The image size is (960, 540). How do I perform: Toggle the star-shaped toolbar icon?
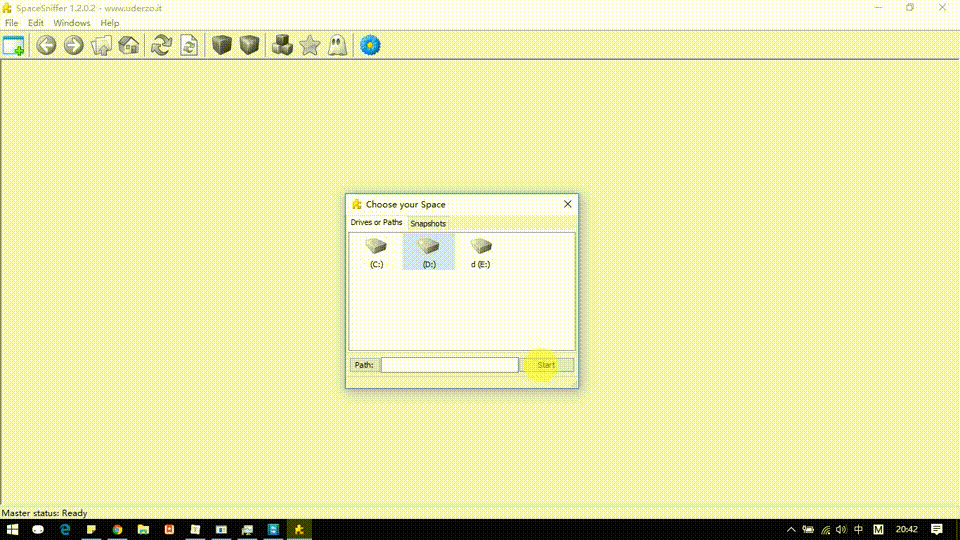click(x=311, y=46)
